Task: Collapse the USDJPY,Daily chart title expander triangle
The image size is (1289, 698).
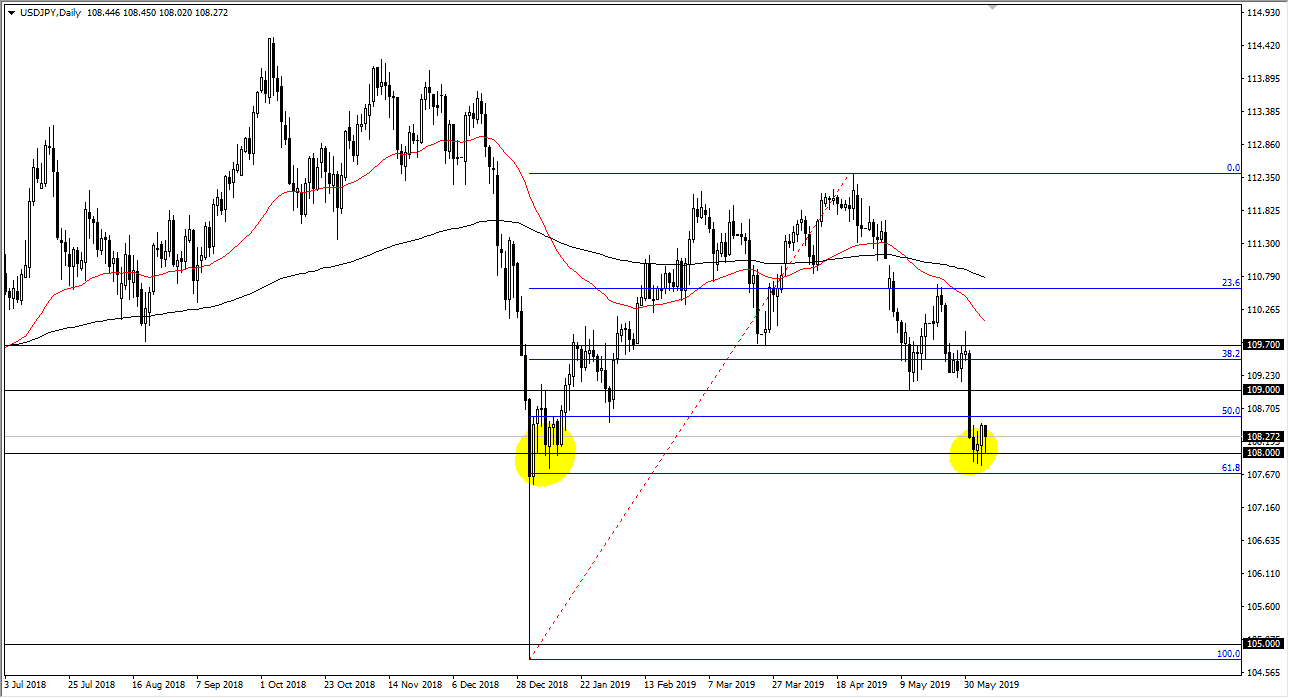Action: coord(11,12)
